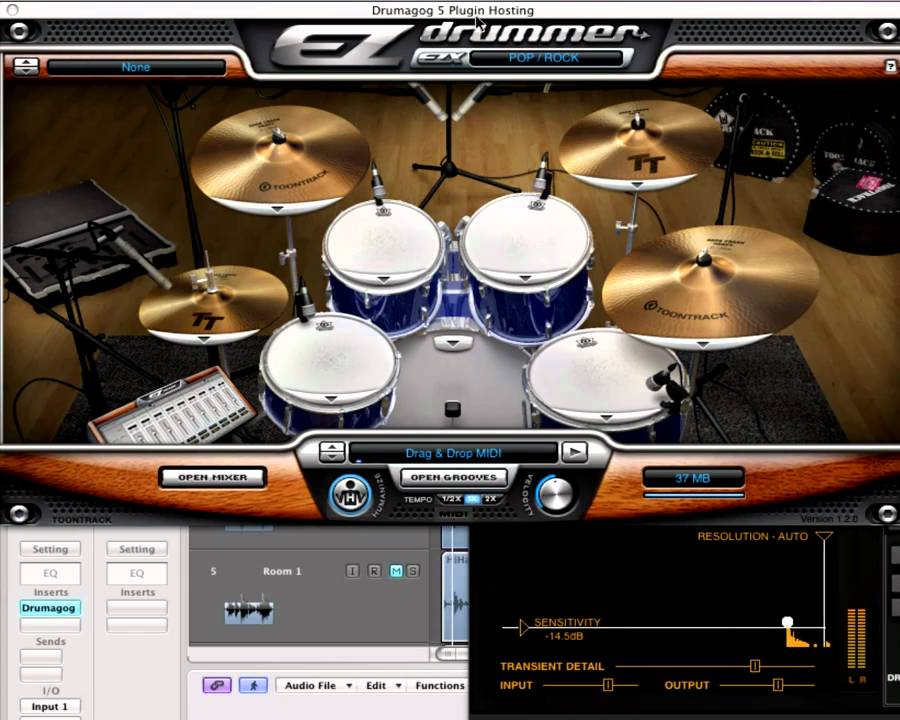Screen dimensions: 900x720
Task: Click the Input slider handle in Drumagog
Action: coord(608,684)
